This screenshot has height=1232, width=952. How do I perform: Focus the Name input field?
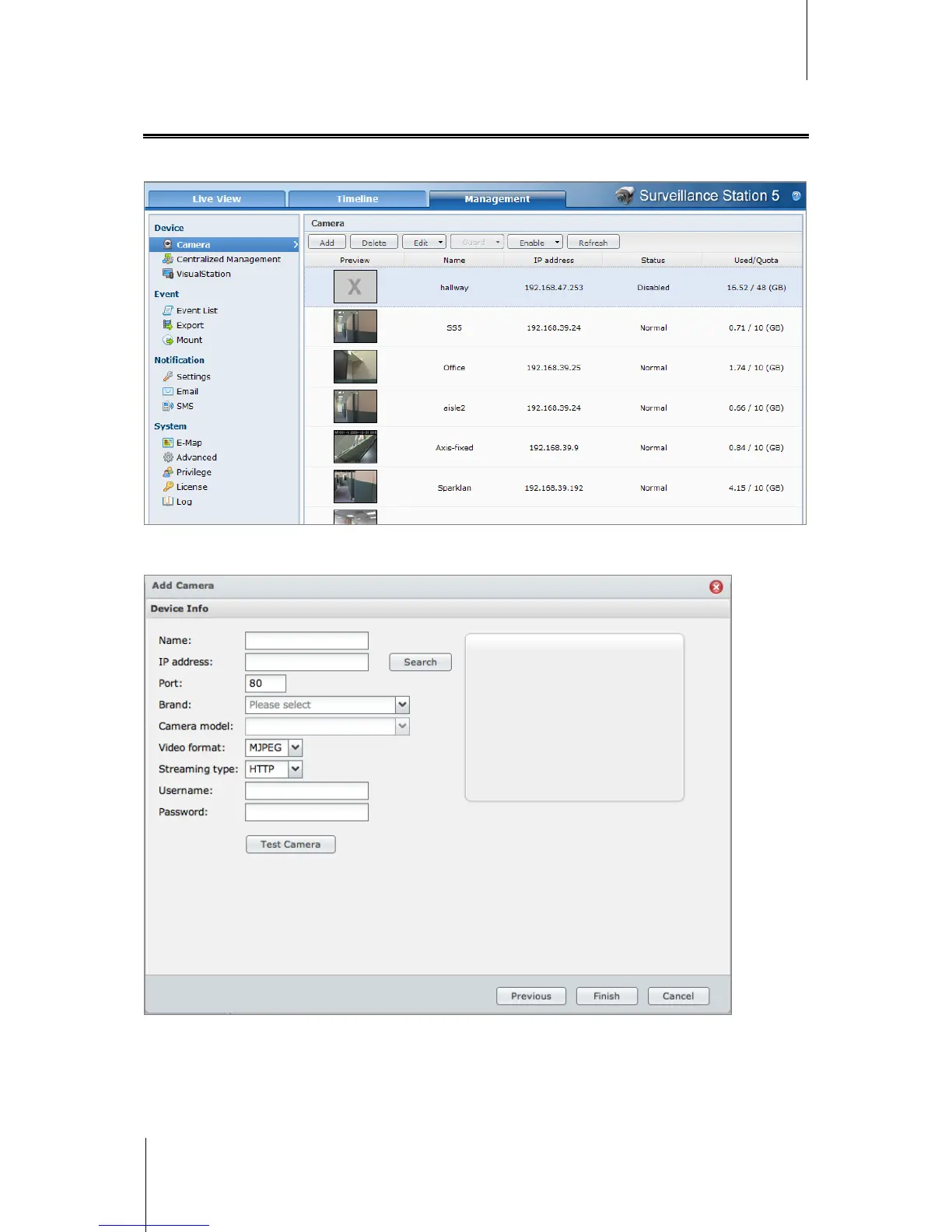pos(306,641)
